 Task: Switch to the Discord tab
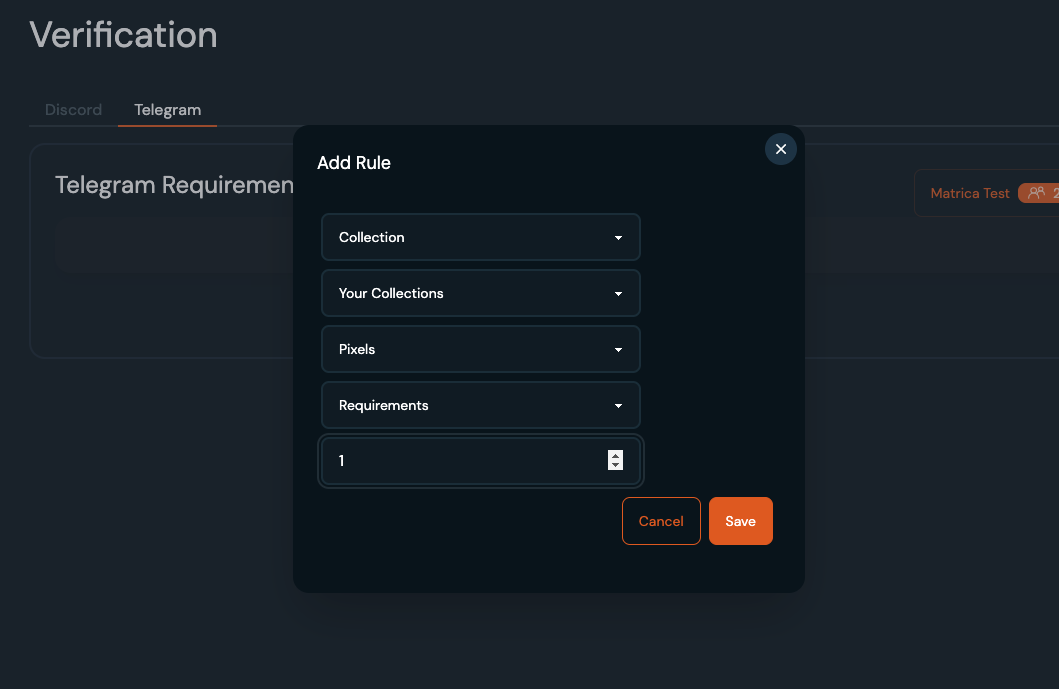click(x=73, y=110)
